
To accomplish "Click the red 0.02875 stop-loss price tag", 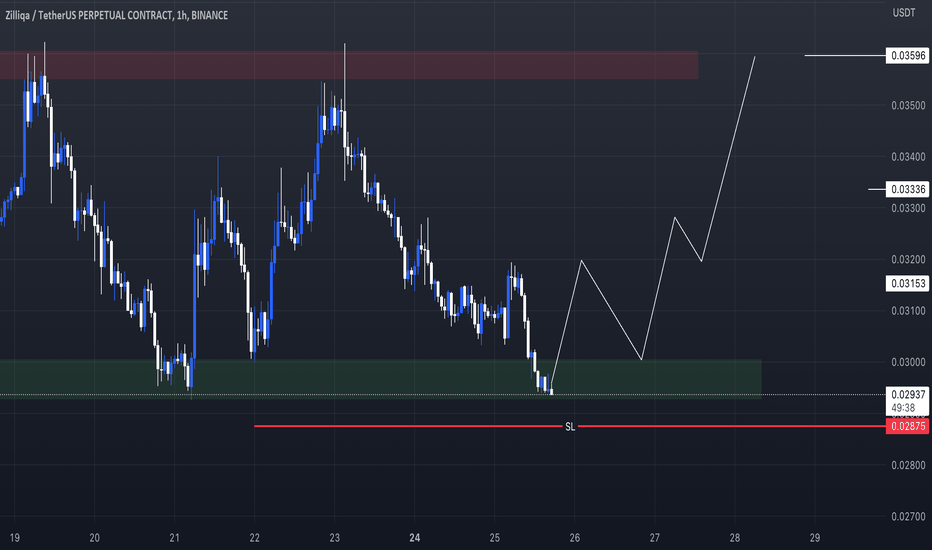I will (907, 426).
